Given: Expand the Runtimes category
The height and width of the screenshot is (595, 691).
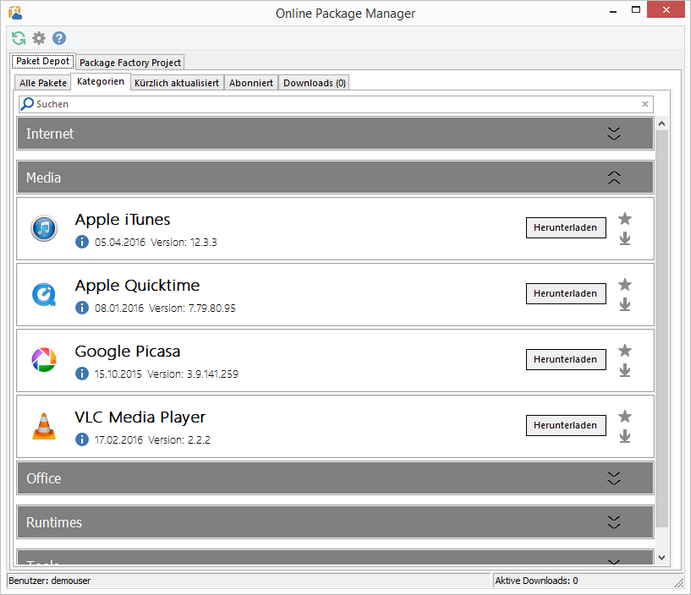Looking at the screenshot, I should pyautogui.click(x=614, y=523).
